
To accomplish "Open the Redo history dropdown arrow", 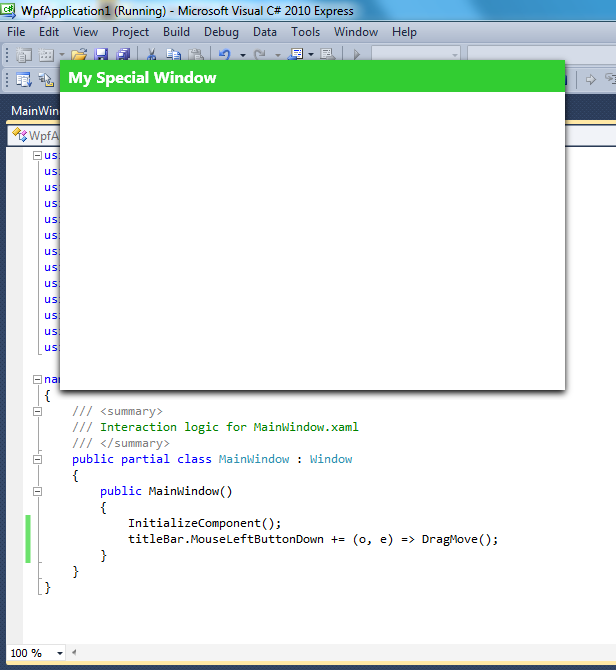I will [x=278, y=55].
